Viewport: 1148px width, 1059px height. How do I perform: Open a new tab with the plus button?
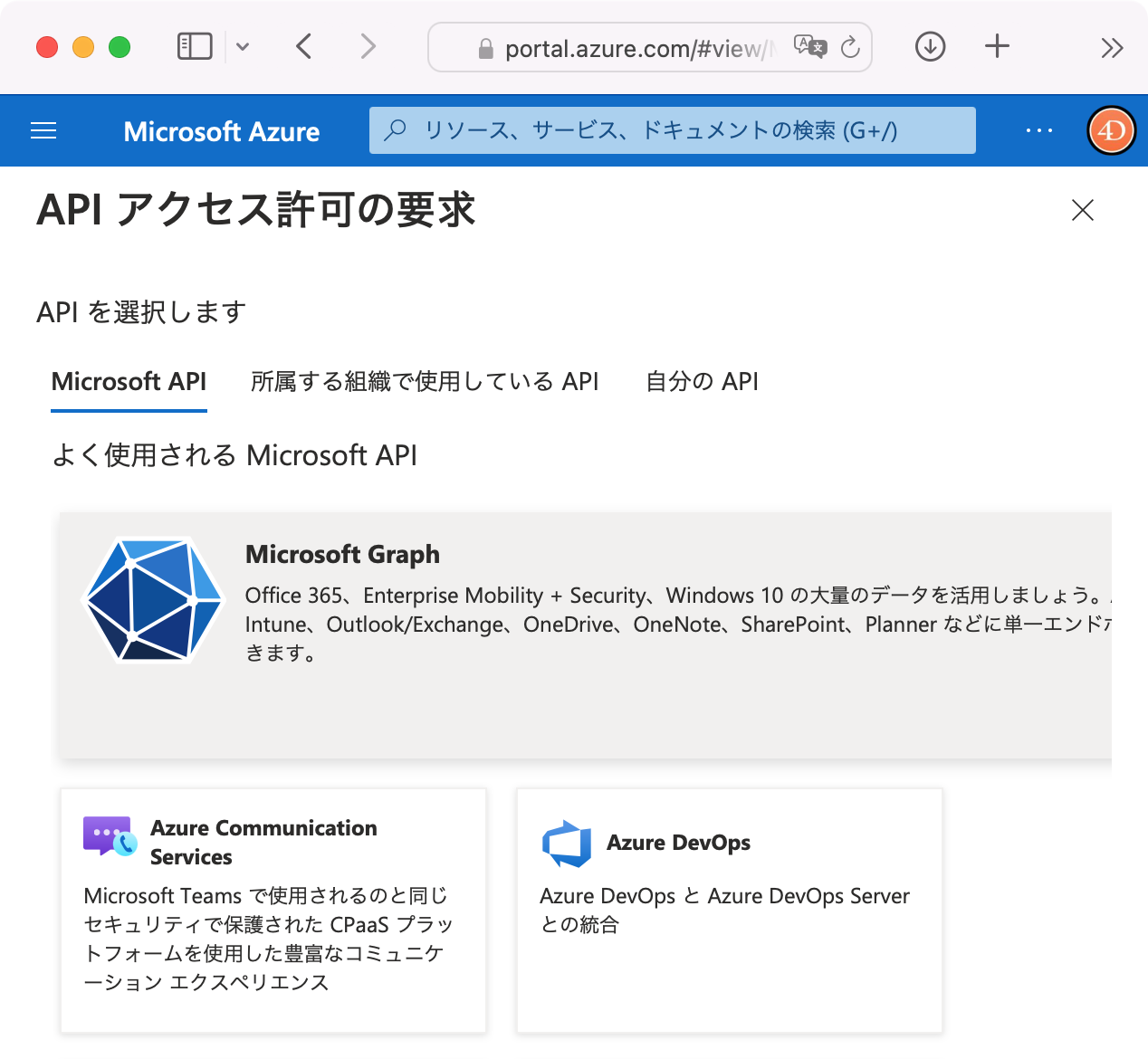point(996,46)
